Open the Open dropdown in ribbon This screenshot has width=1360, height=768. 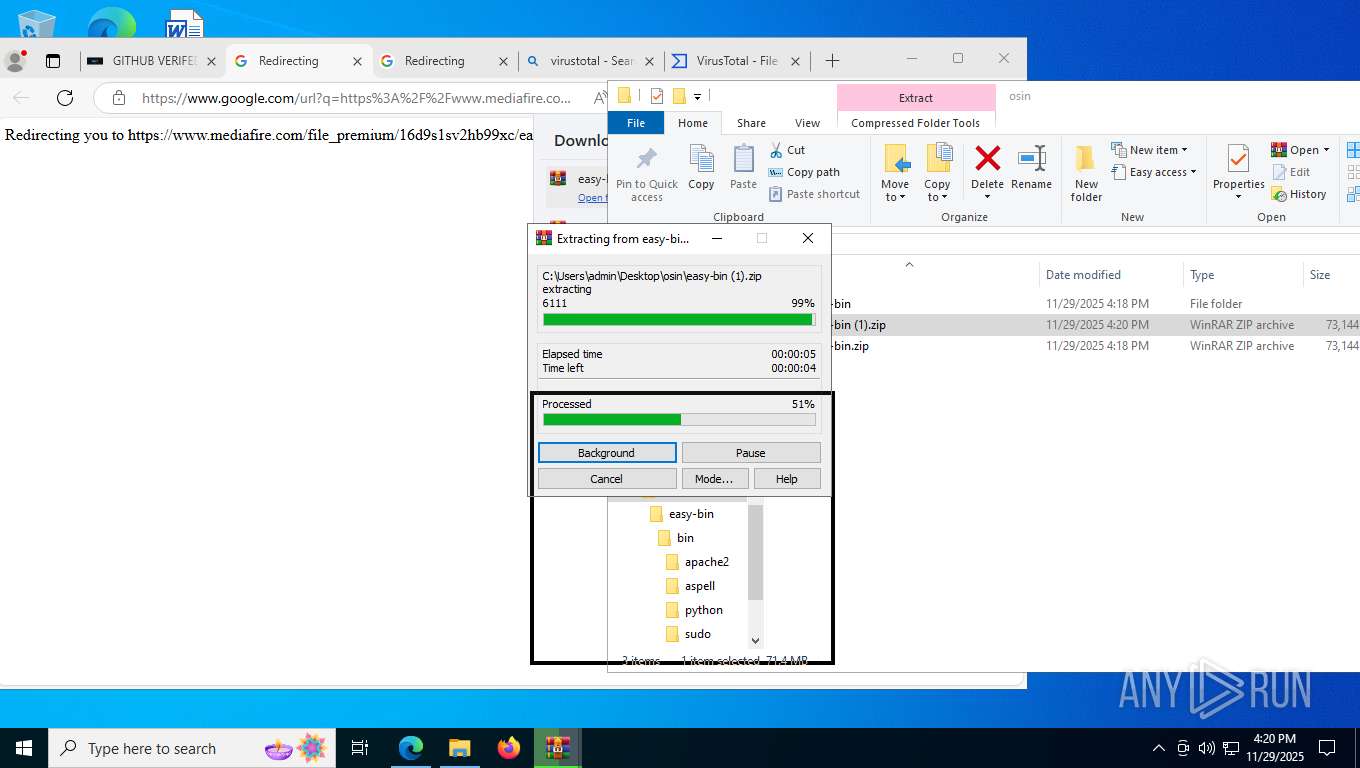(1300, 150)
